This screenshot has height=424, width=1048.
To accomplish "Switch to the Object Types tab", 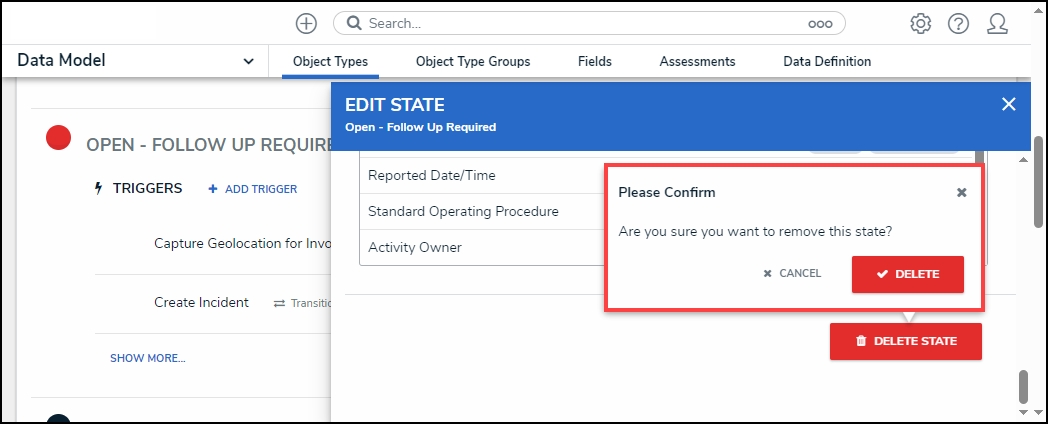I will coord(330,62).
